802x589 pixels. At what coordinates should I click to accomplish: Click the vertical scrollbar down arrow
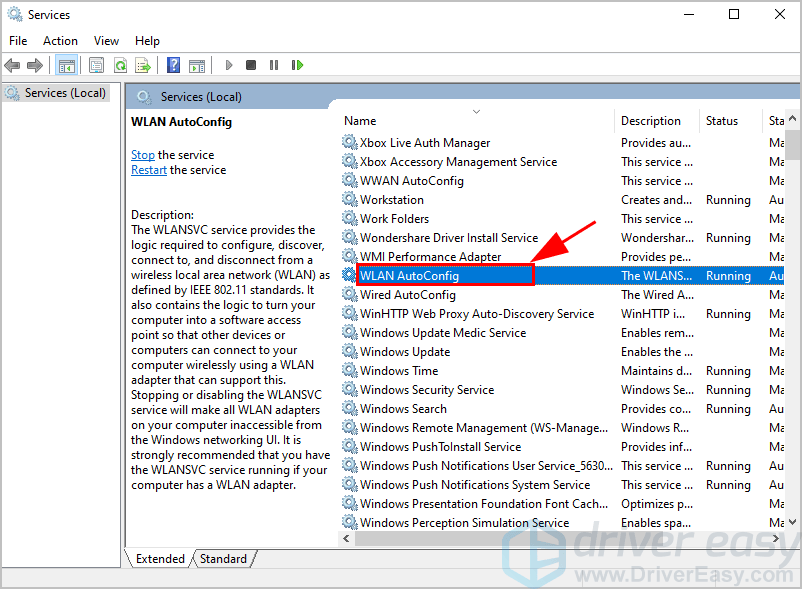pos(792,522)
